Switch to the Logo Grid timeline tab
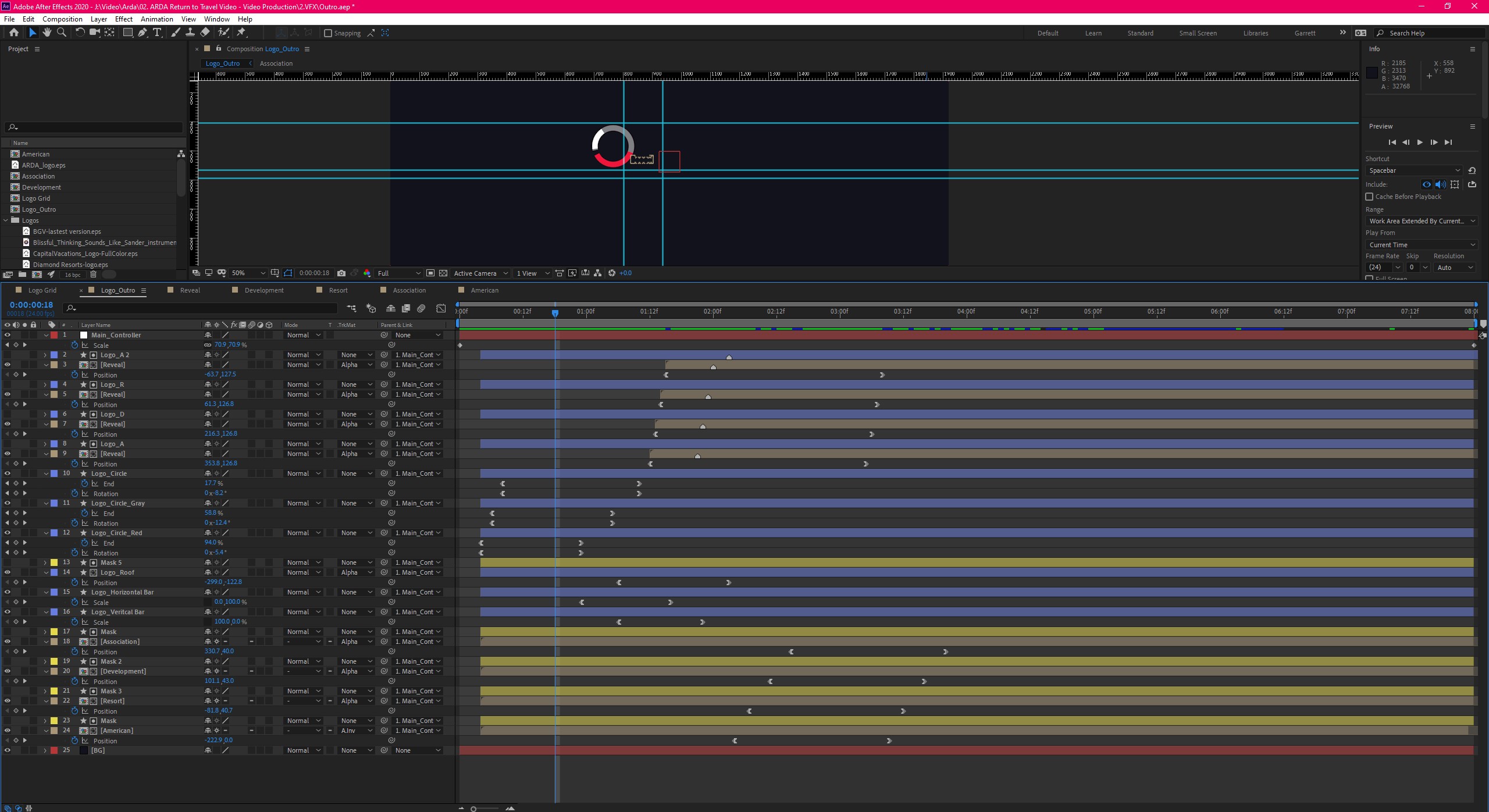 (42, 290)
